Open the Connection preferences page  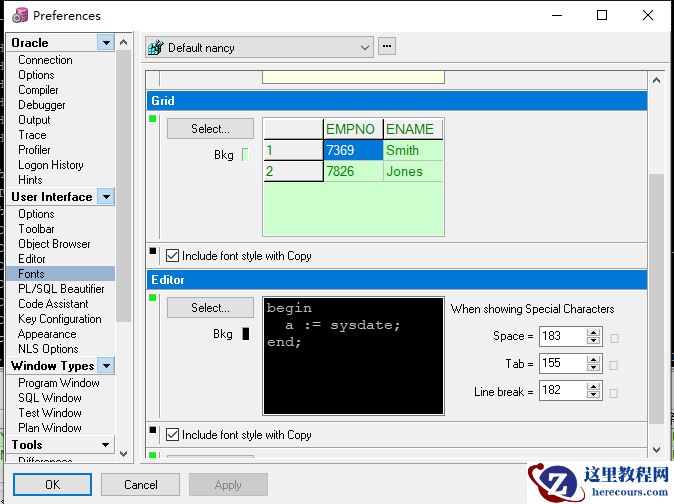pos(45,60)
